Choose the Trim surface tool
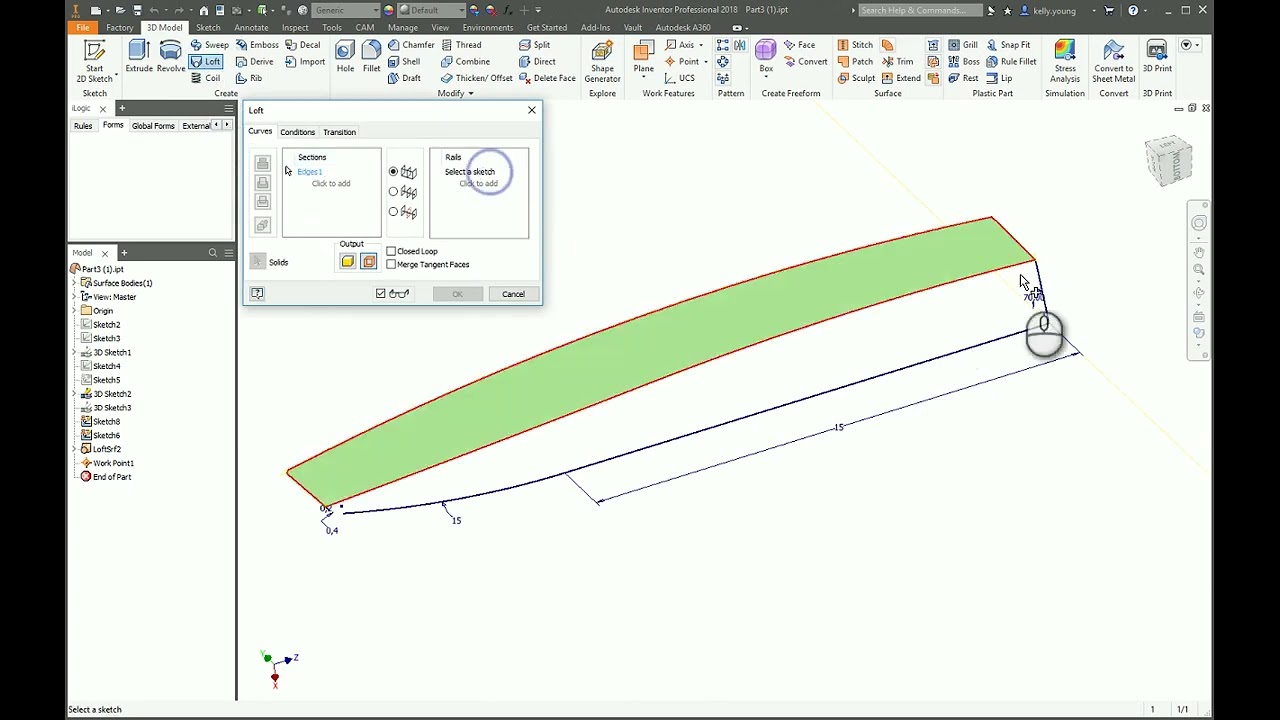 897,62
